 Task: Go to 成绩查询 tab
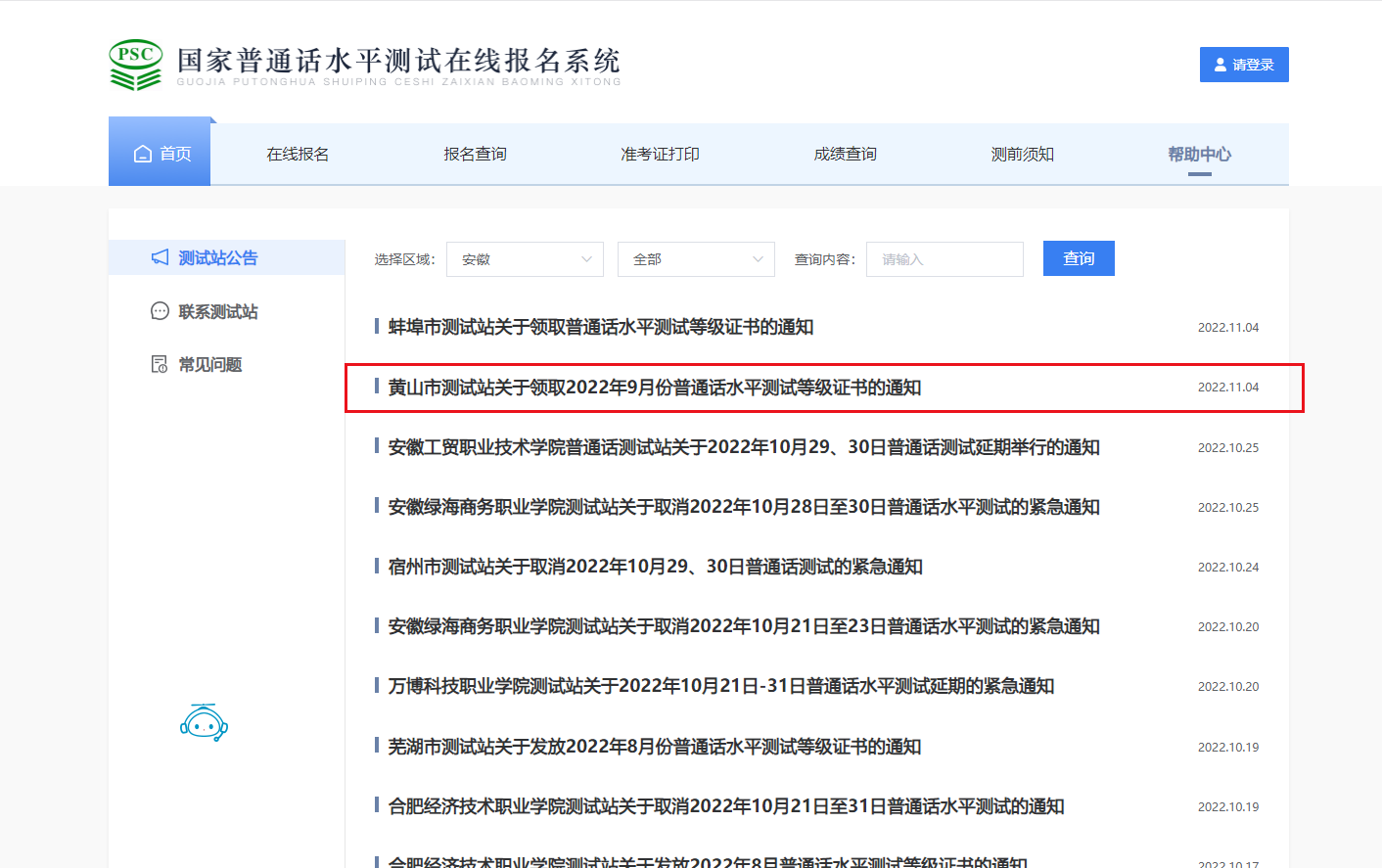tap(845, 154)
